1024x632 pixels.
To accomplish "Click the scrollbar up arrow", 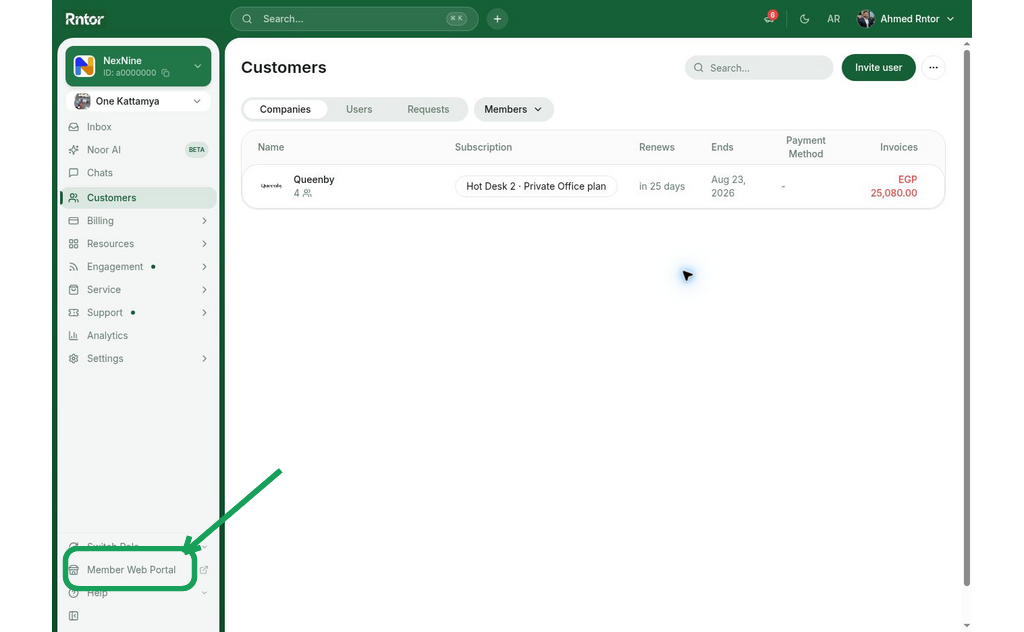I will 967,44.
